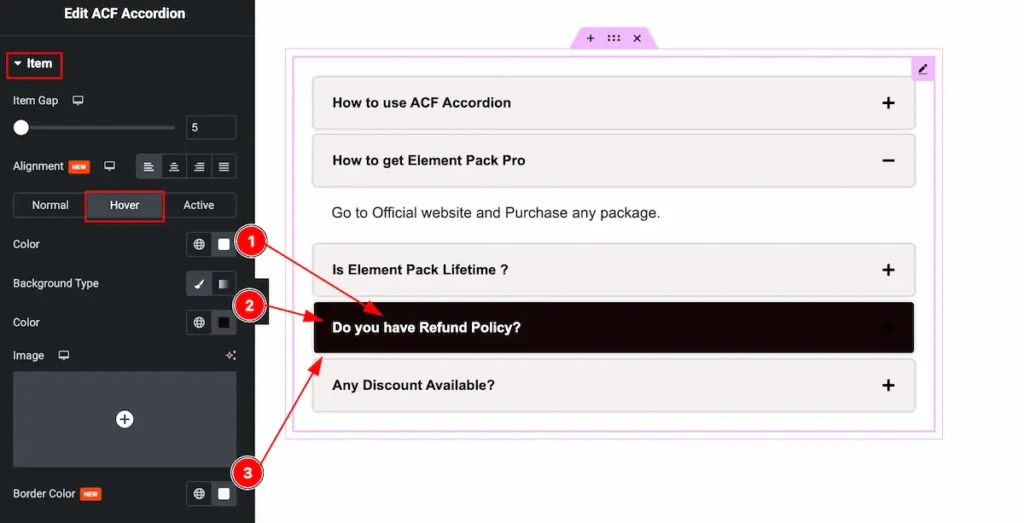Click the drag-handle dots on section tab
This screenshot has height=523, width=1024.
(x=614, y=39)
